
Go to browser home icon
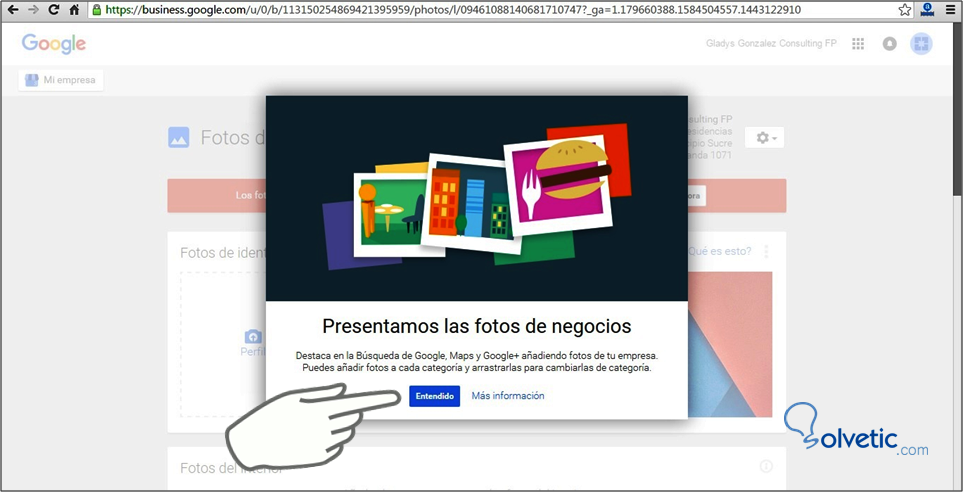[74, 10]
